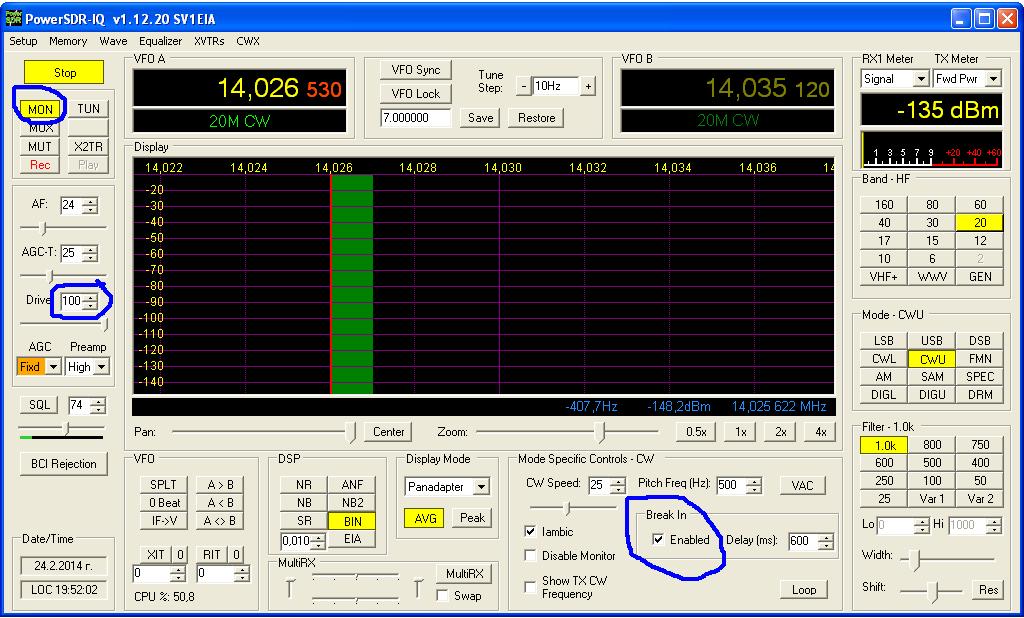
Task: Open the Preamp High dropdown
Action: (101, 366)
